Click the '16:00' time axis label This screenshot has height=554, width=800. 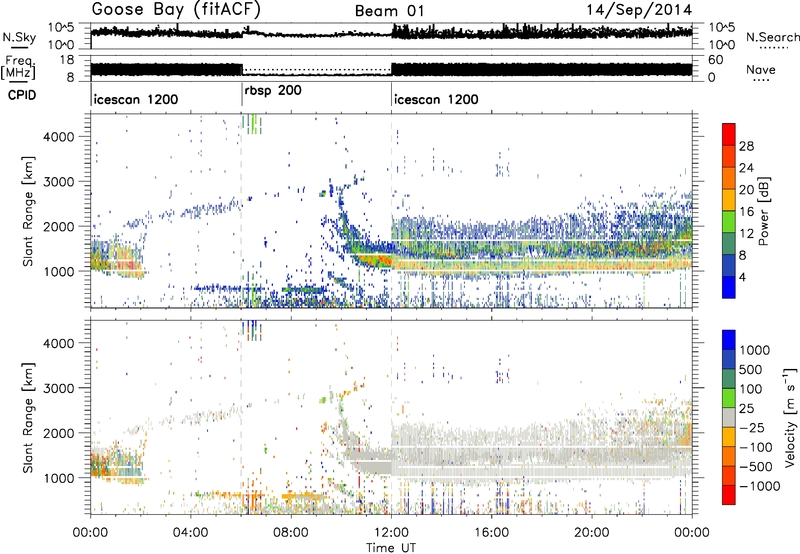491,533
